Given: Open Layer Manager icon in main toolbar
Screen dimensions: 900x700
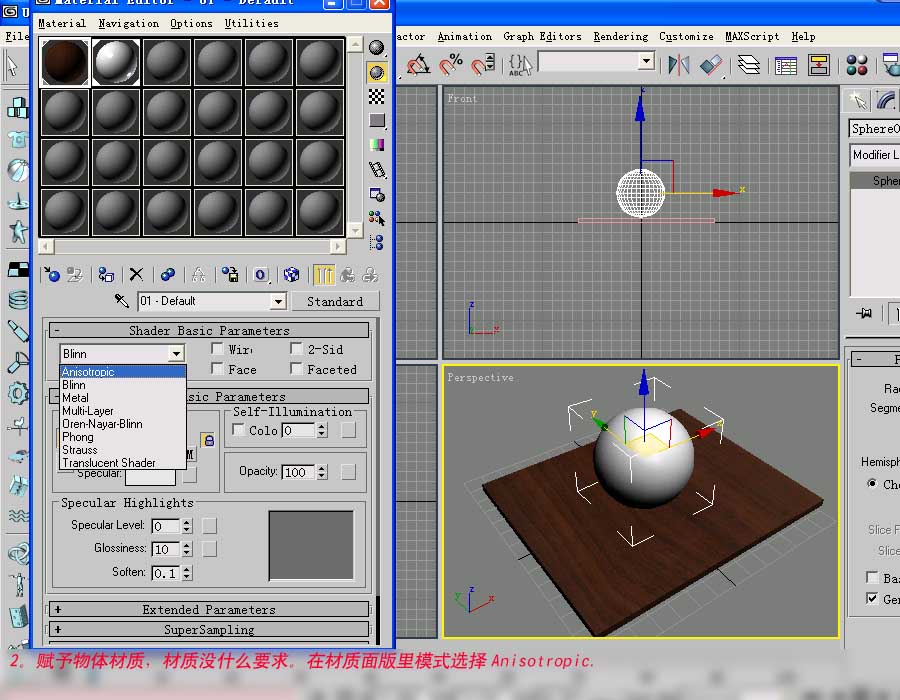Looking at the screenshot, I should coord(749,65).
